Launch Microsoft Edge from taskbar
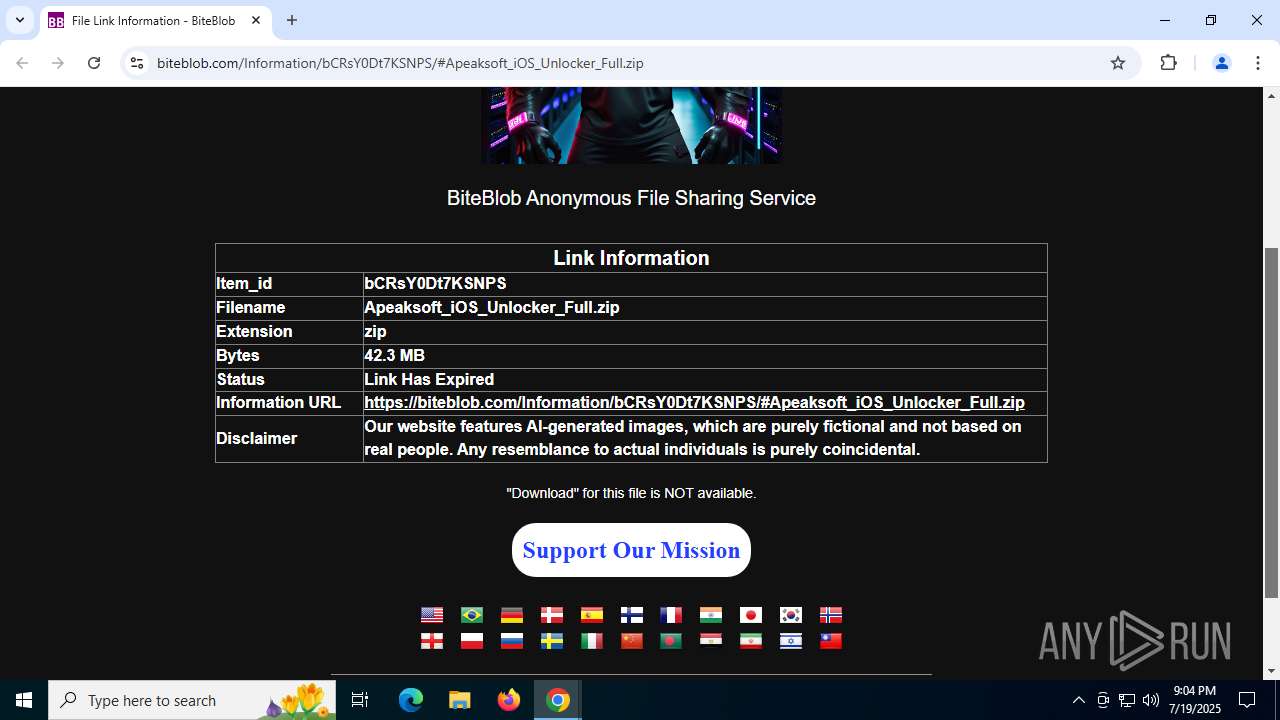 (x=411, y=700)
